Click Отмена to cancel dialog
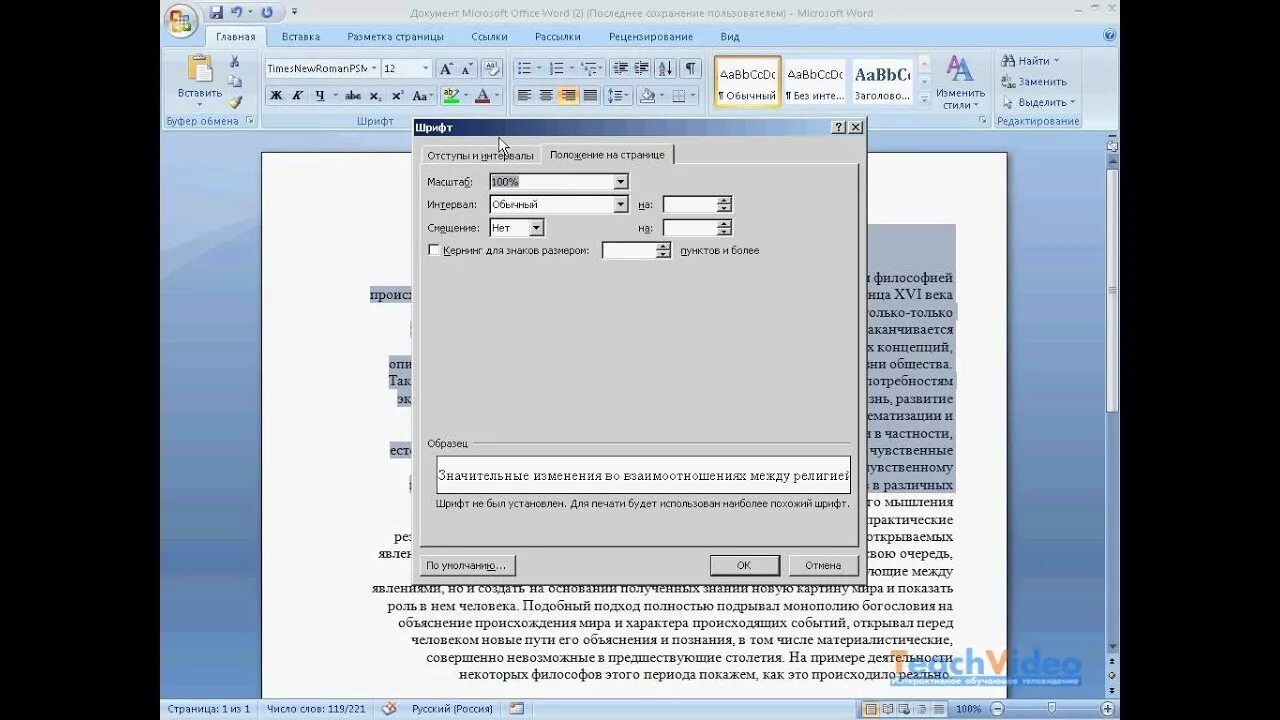Viewport: 1280px width, 720px height. (x=823, y=565)
